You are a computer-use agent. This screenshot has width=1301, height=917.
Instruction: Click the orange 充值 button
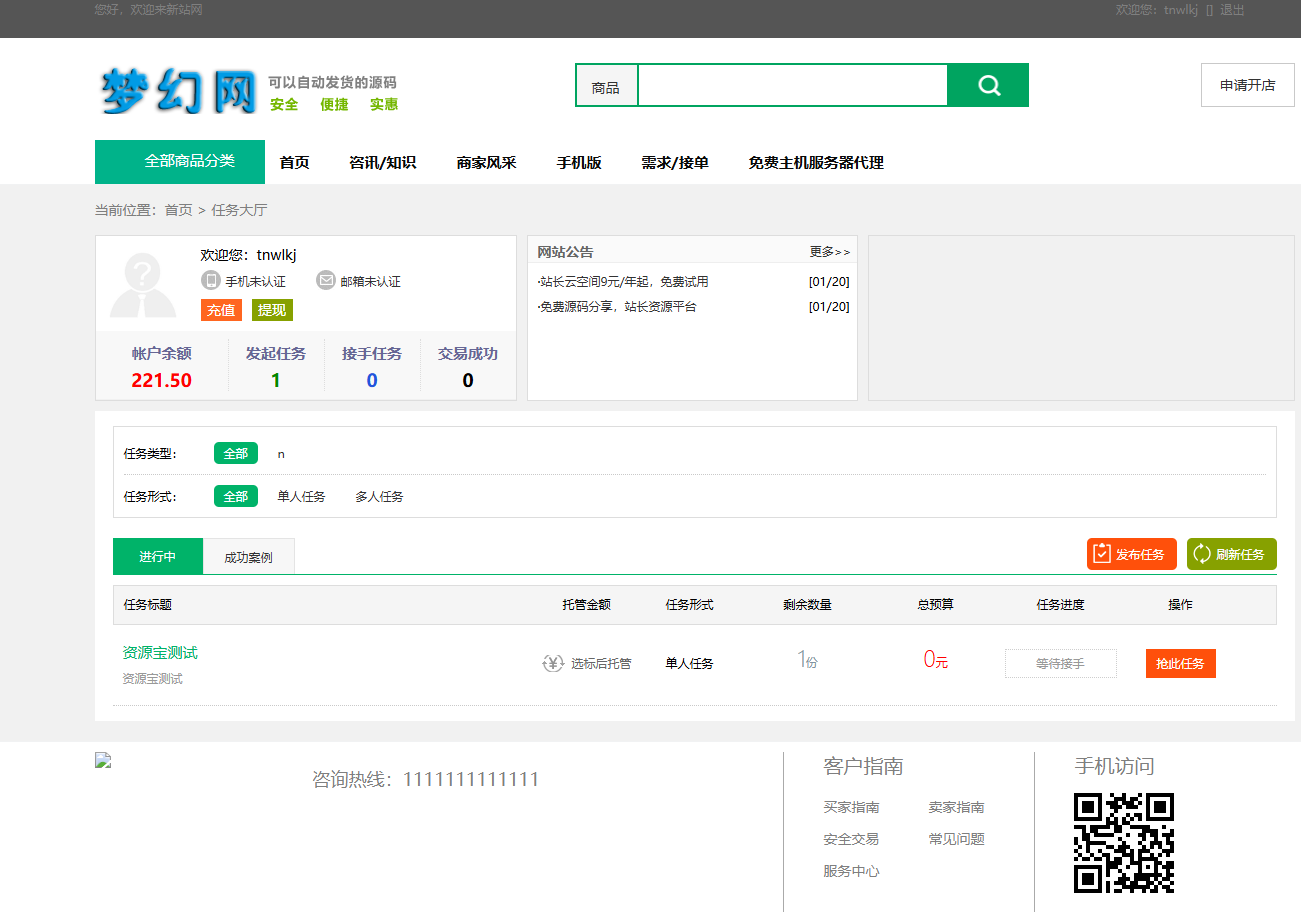pyautogui.click(x=221, y=310)
